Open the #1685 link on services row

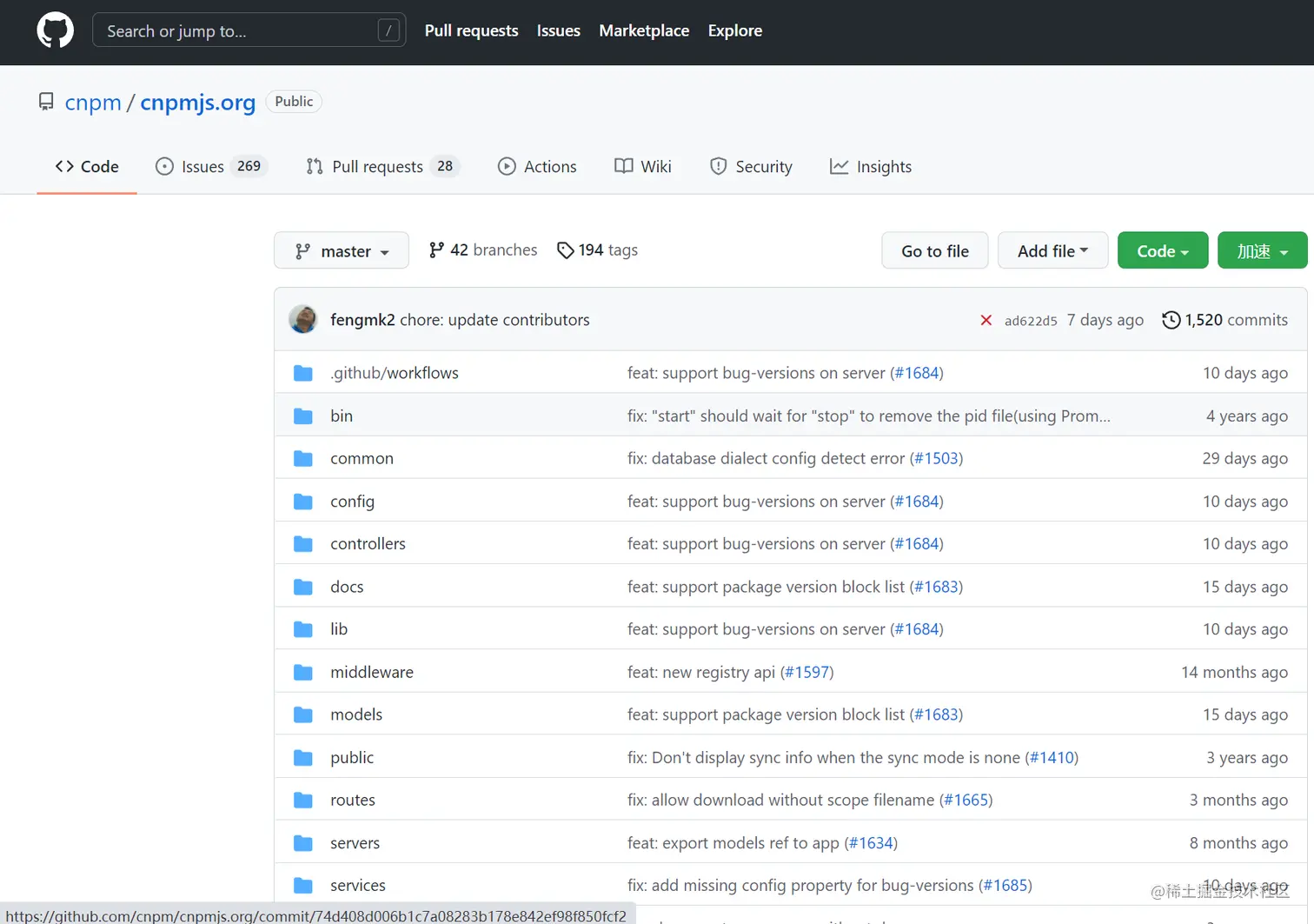click(1005, 886)
